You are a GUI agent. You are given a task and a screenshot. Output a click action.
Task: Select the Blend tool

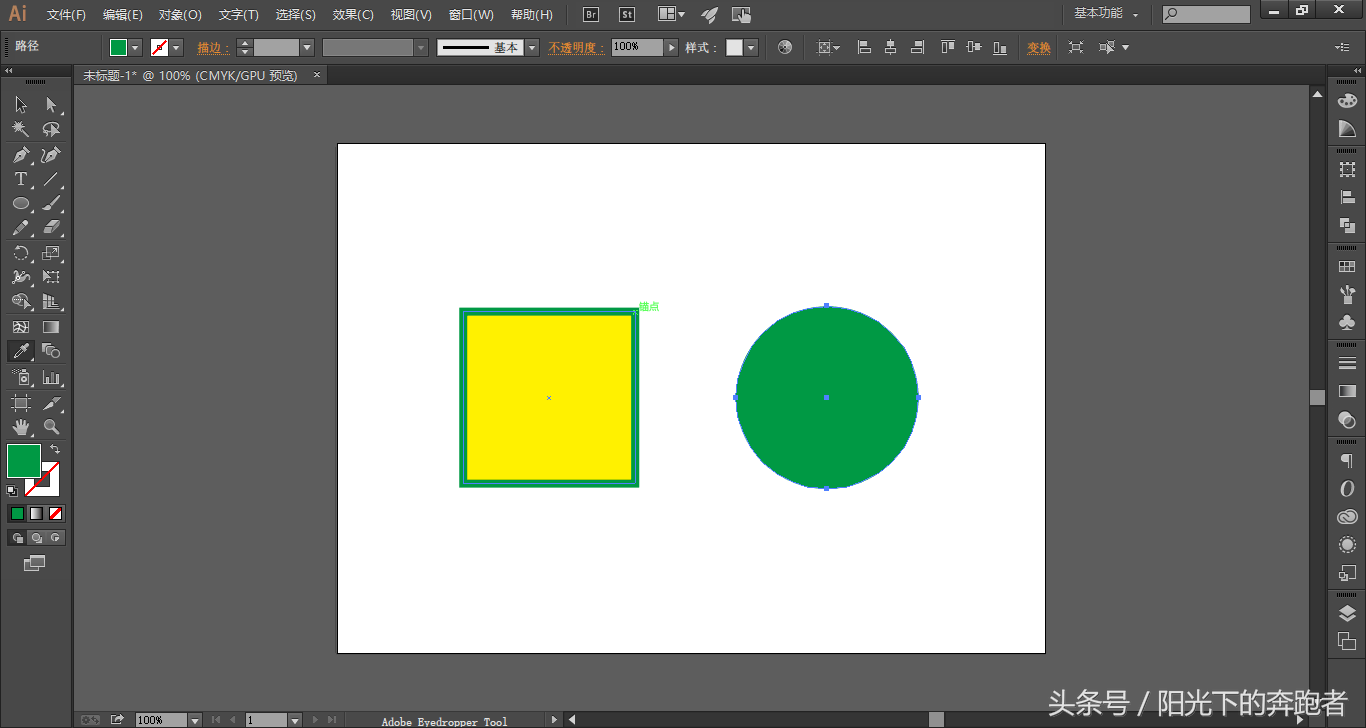pos(51,351)
